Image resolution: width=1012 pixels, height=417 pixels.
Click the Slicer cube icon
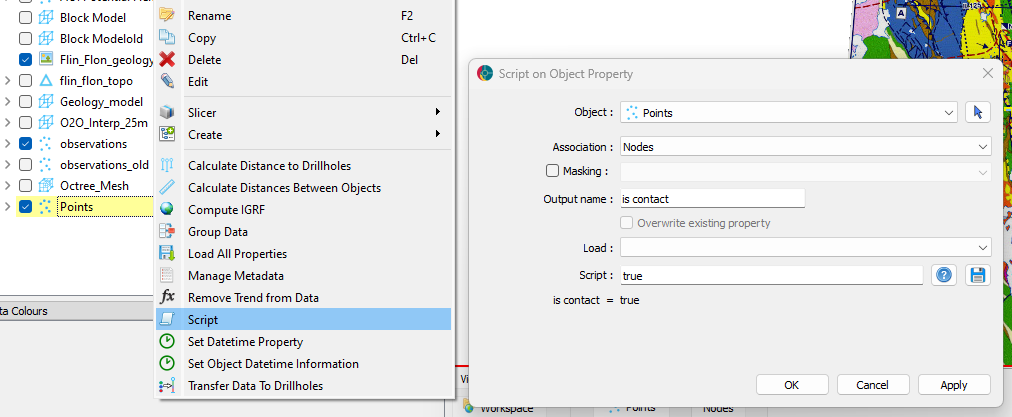pyautogui.click(x=167, y=113)
